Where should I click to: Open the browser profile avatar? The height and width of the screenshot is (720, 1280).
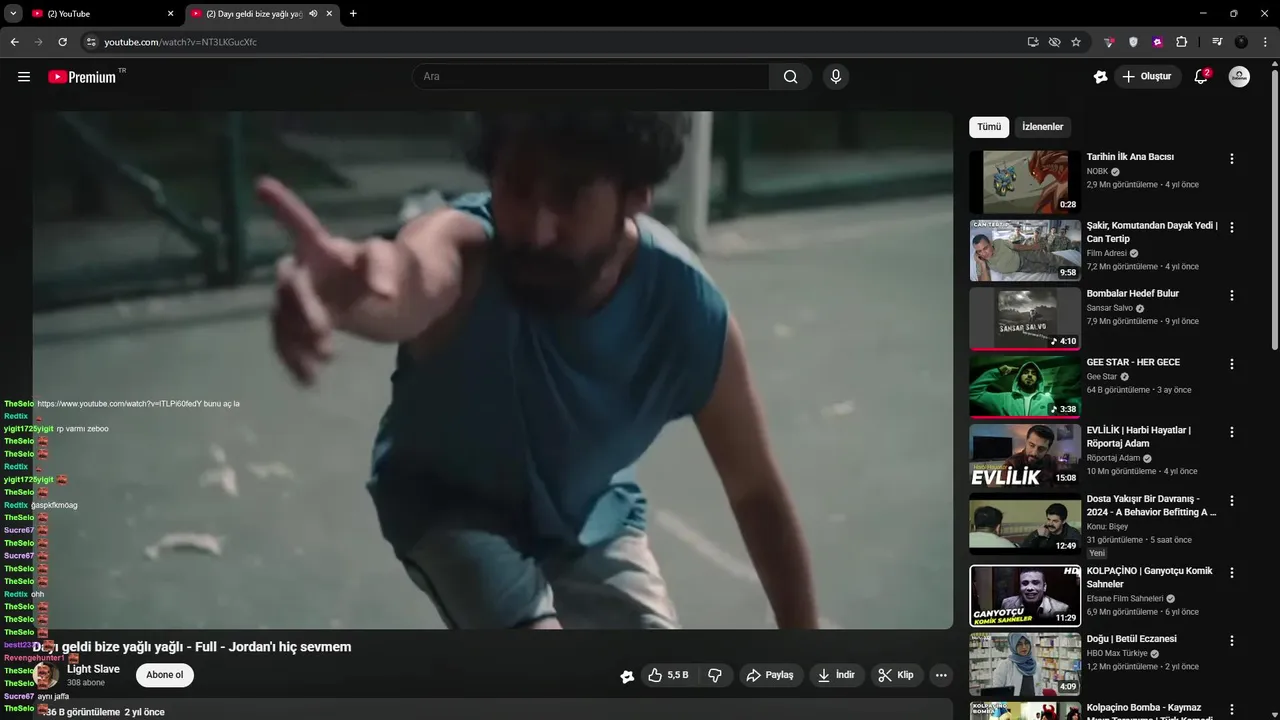[x=1241, y=42]
